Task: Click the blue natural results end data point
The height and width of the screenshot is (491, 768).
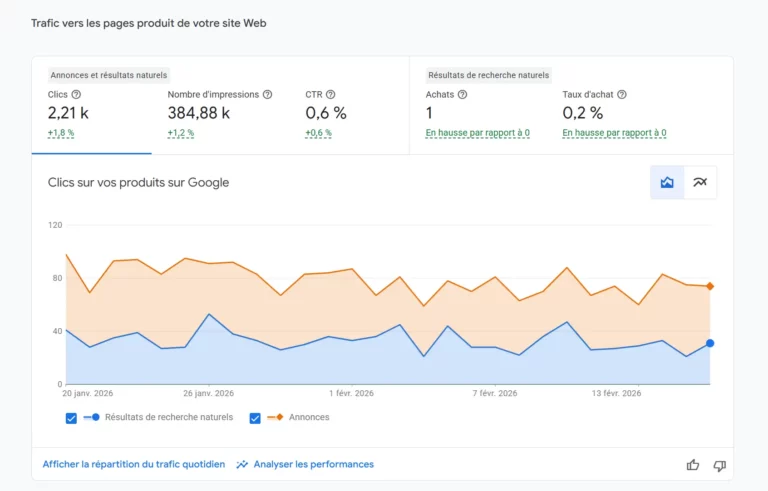Action: (710, 343)
